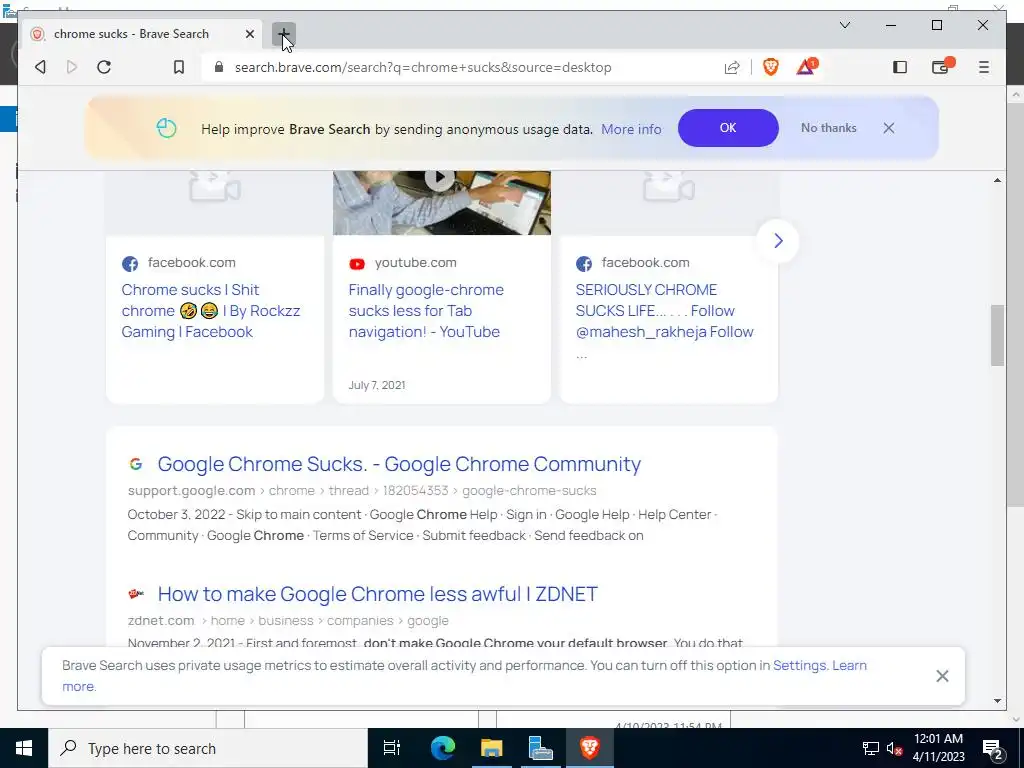Click Learn more in metrics notice
This screenshot has height=768, width=1024.
click(849, 665)
